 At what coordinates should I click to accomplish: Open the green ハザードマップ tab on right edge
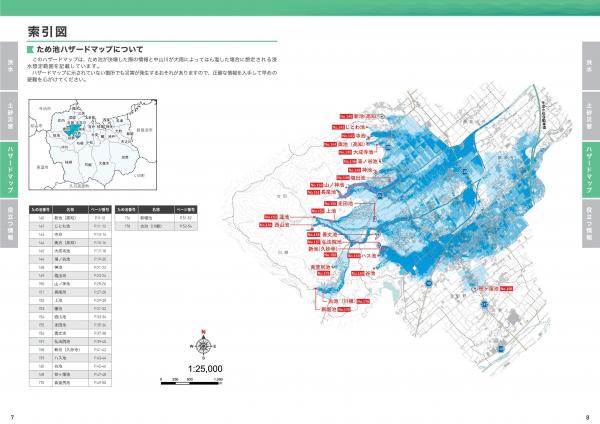(x=591, y=170)
